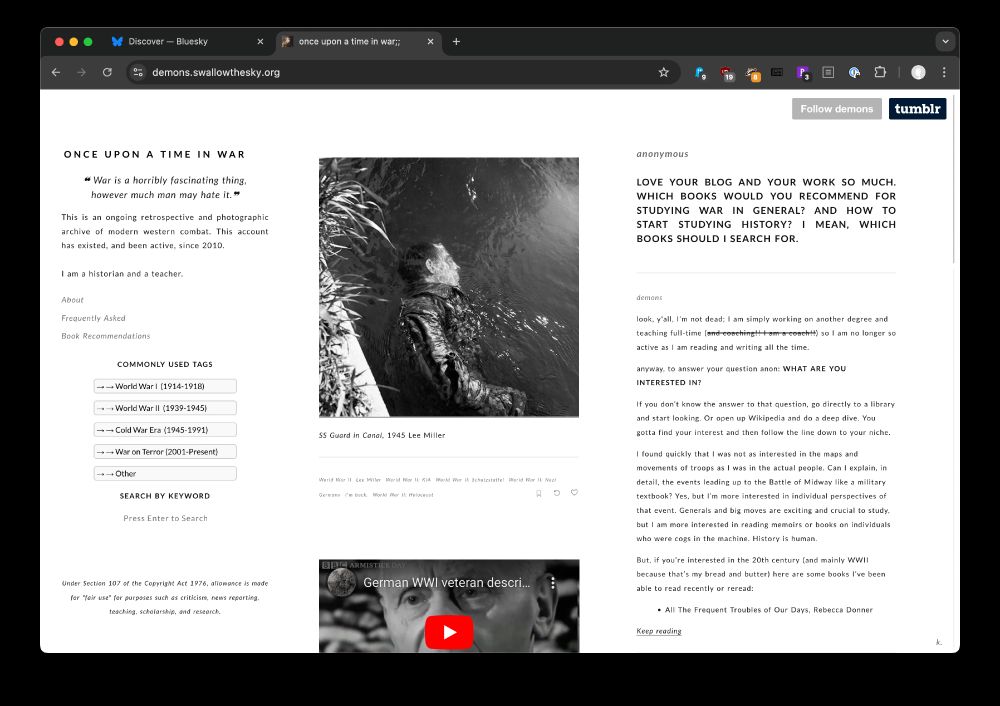Close the Discover — Bluesky tab

(260, 41)
